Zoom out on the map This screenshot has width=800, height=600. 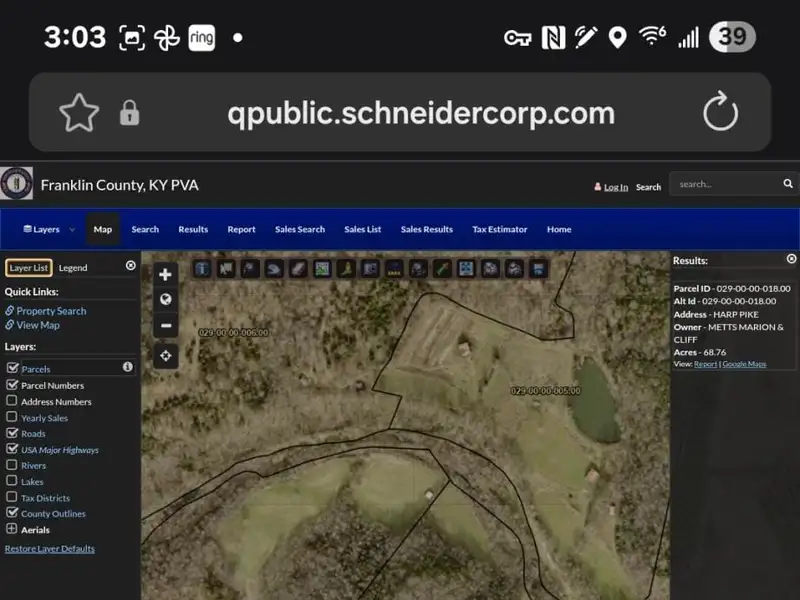pyautogui.click(x=166, y=325)
